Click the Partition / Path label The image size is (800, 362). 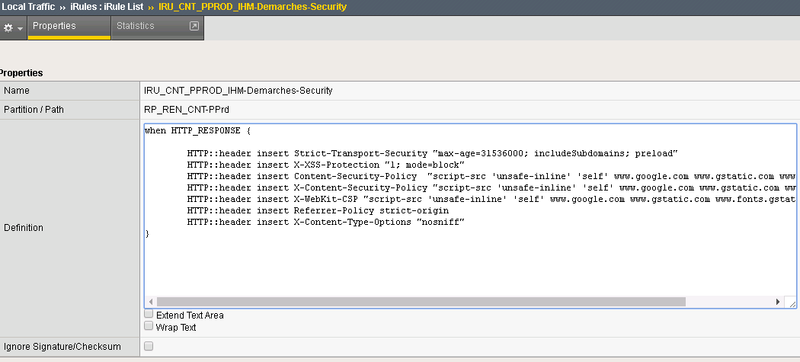click(x=34, y=110)
